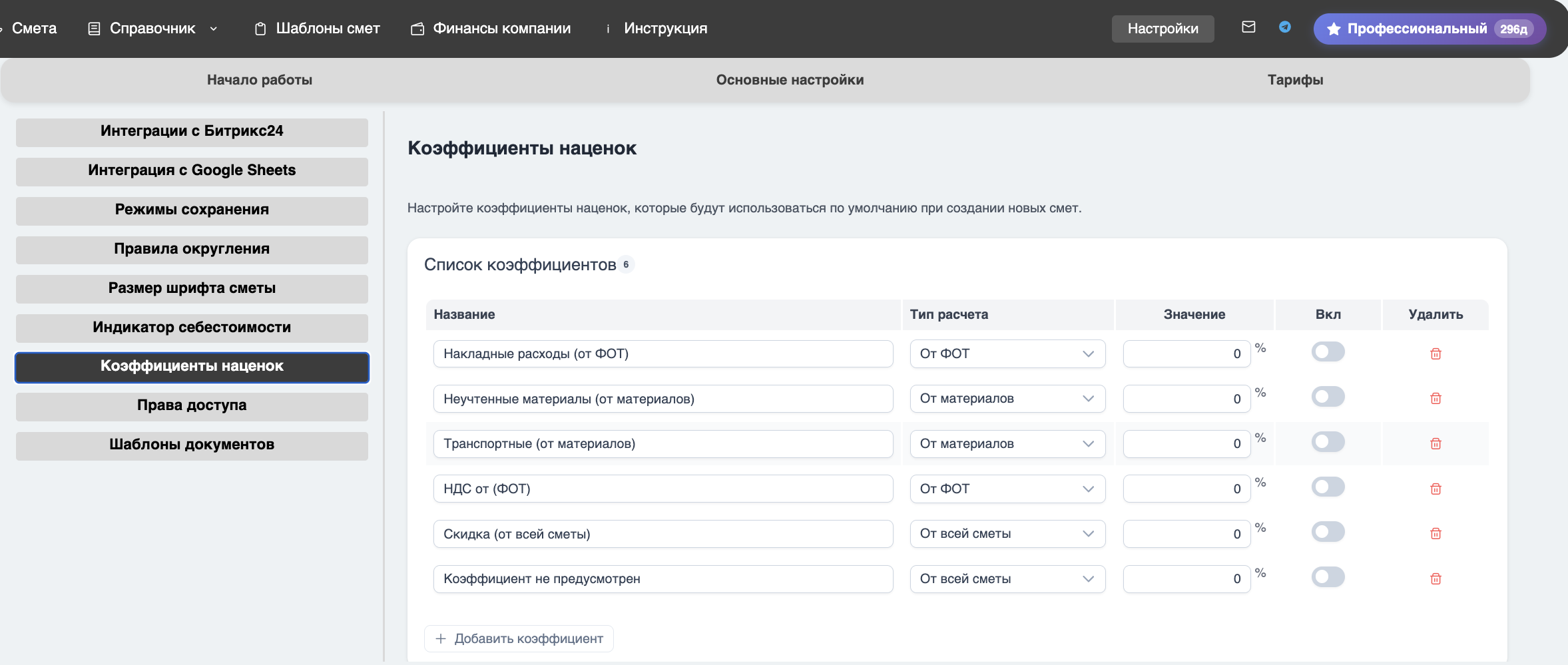Image resolution: width=1568 pixels, height=665 pixels.
Task: Click the Транспортные (от материалов) name field
Action: pyautogui.click(x=663, y=443)
